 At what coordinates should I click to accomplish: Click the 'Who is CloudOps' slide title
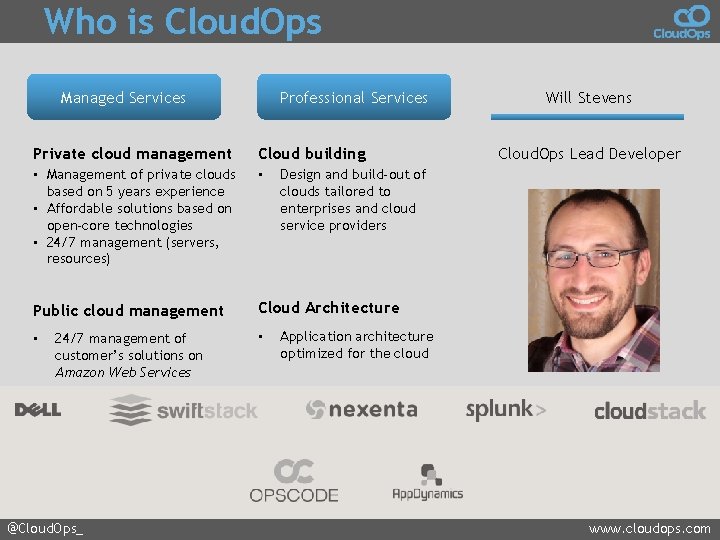183,22
